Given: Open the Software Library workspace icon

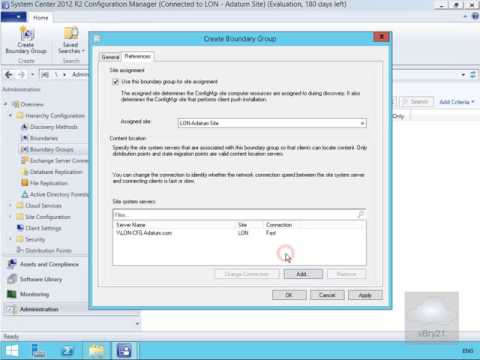Looking at the screenshot, I should tap(12, 279).
